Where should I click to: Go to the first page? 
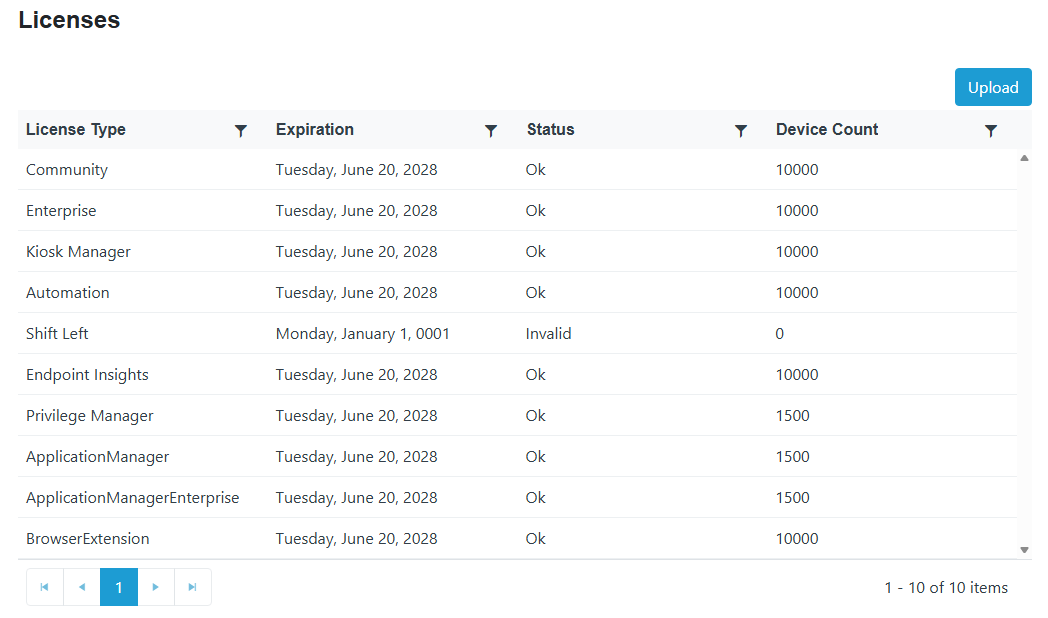(44, 587)
